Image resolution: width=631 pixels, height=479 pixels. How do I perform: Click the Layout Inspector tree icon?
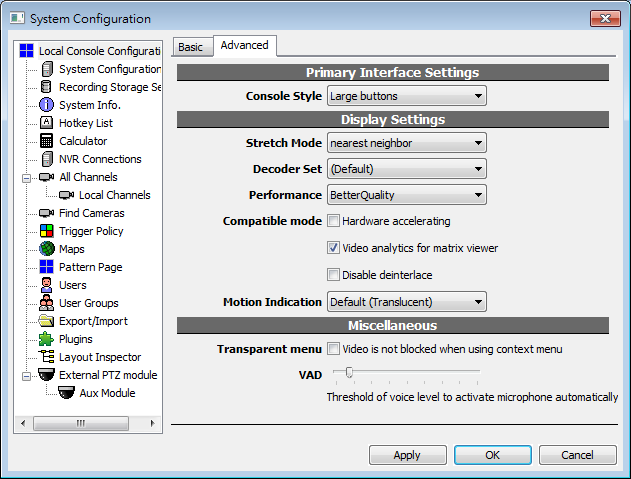[47, 357]
